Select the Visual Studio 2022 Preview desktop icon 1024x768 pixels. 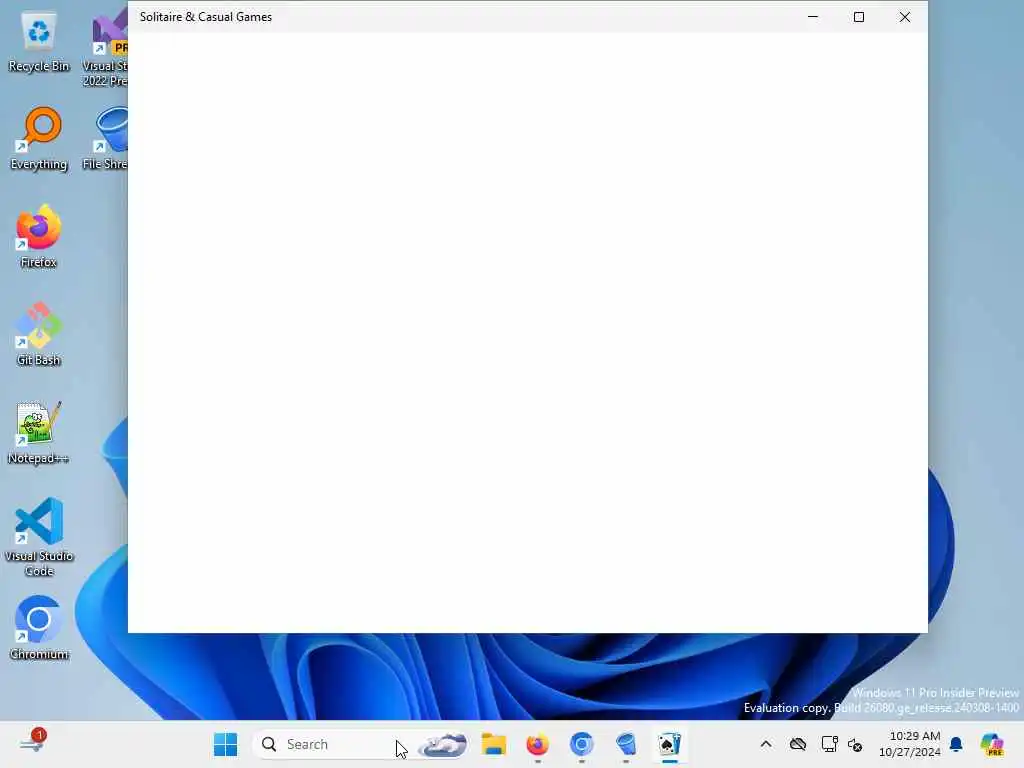coord(106,47)
